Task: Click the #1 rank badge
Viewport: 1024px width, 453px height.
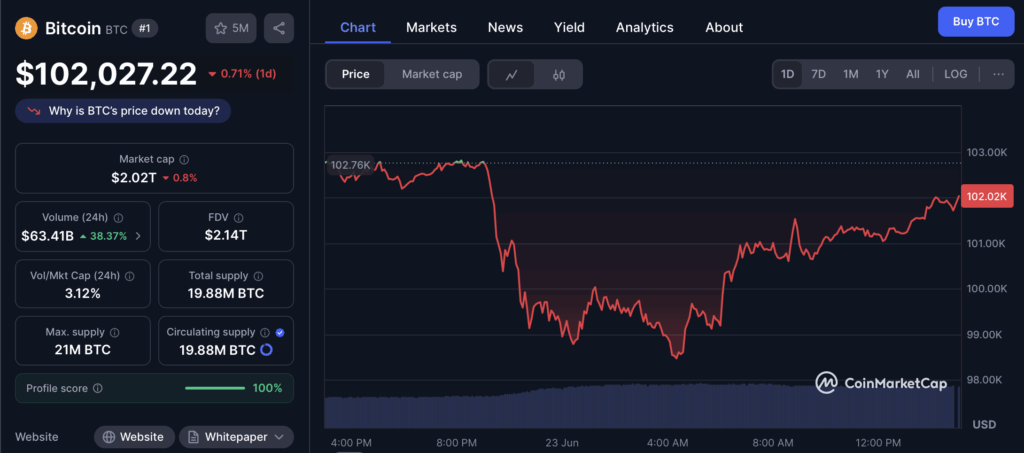Action: [144, 28]
